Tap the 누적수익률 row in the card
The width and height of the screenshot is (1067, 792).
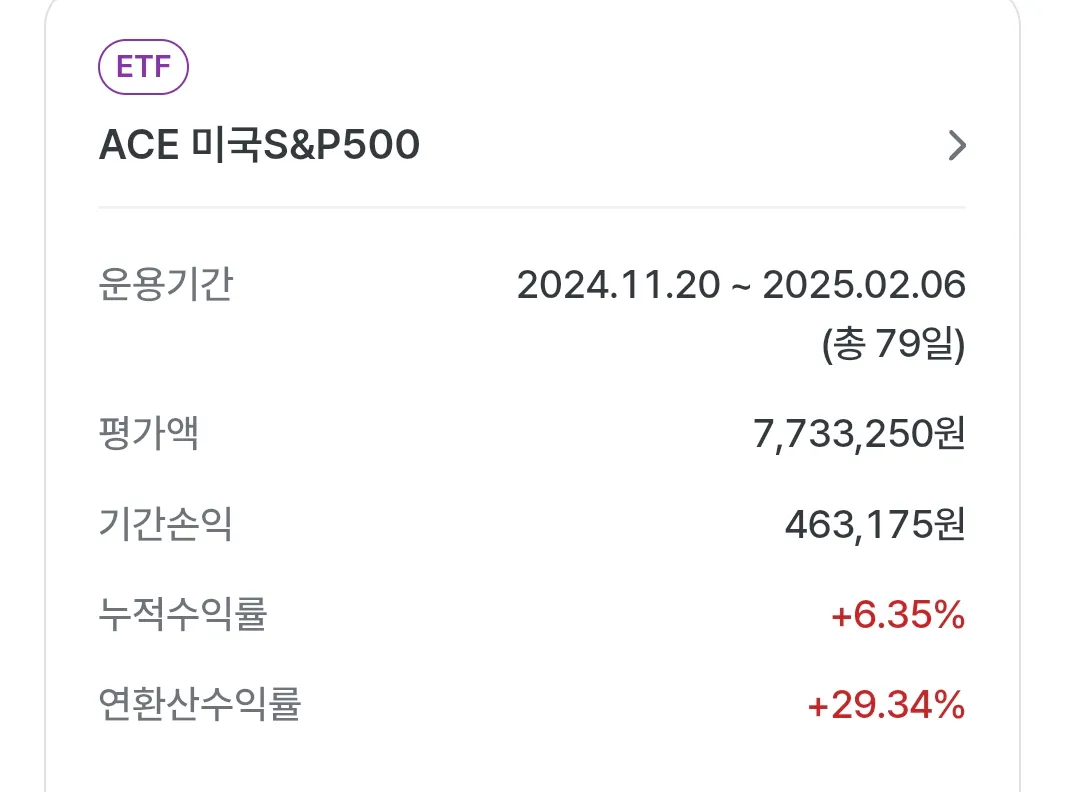[532, 614]
